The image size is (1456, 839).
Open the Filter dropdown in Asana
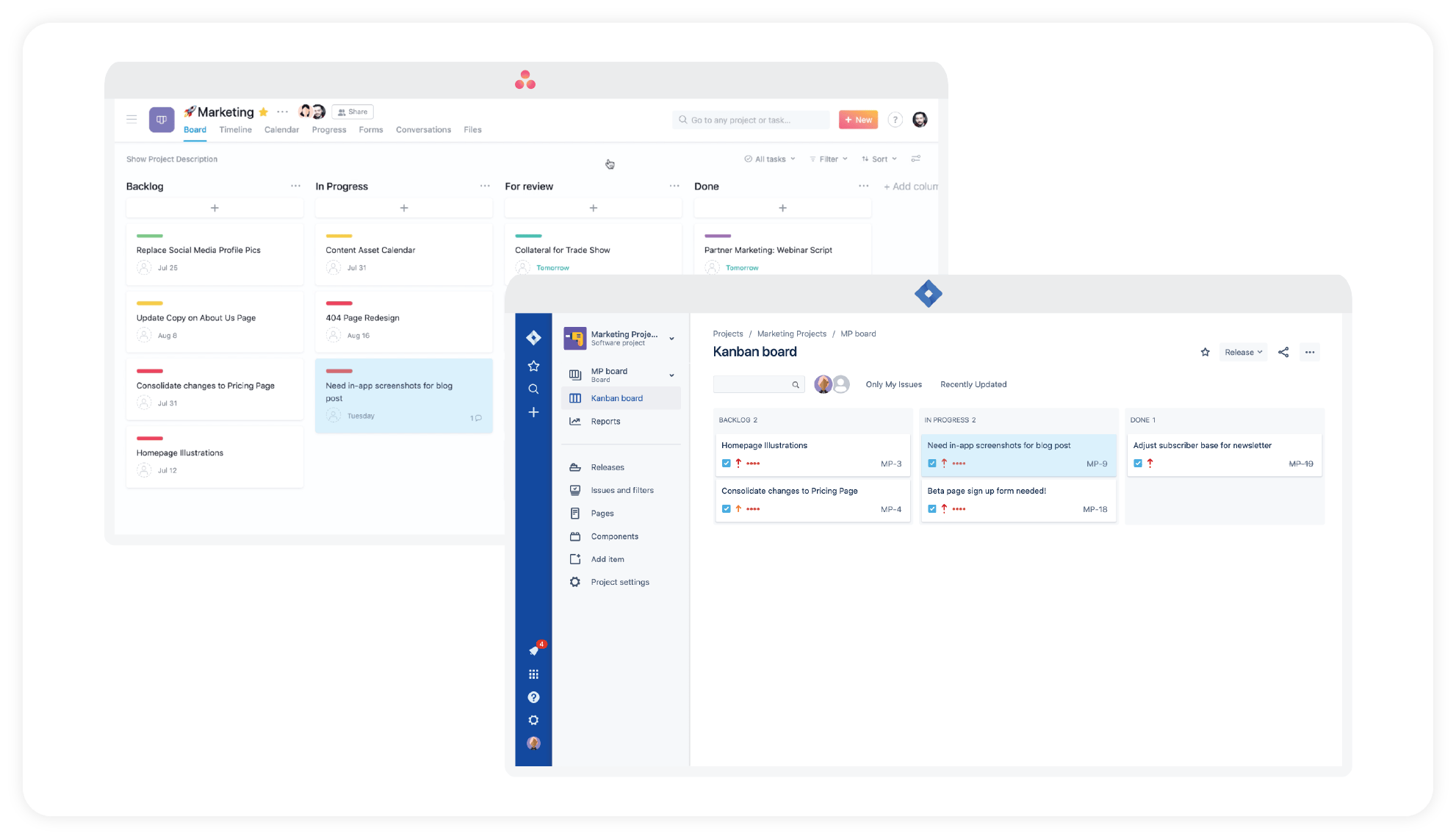829,159
